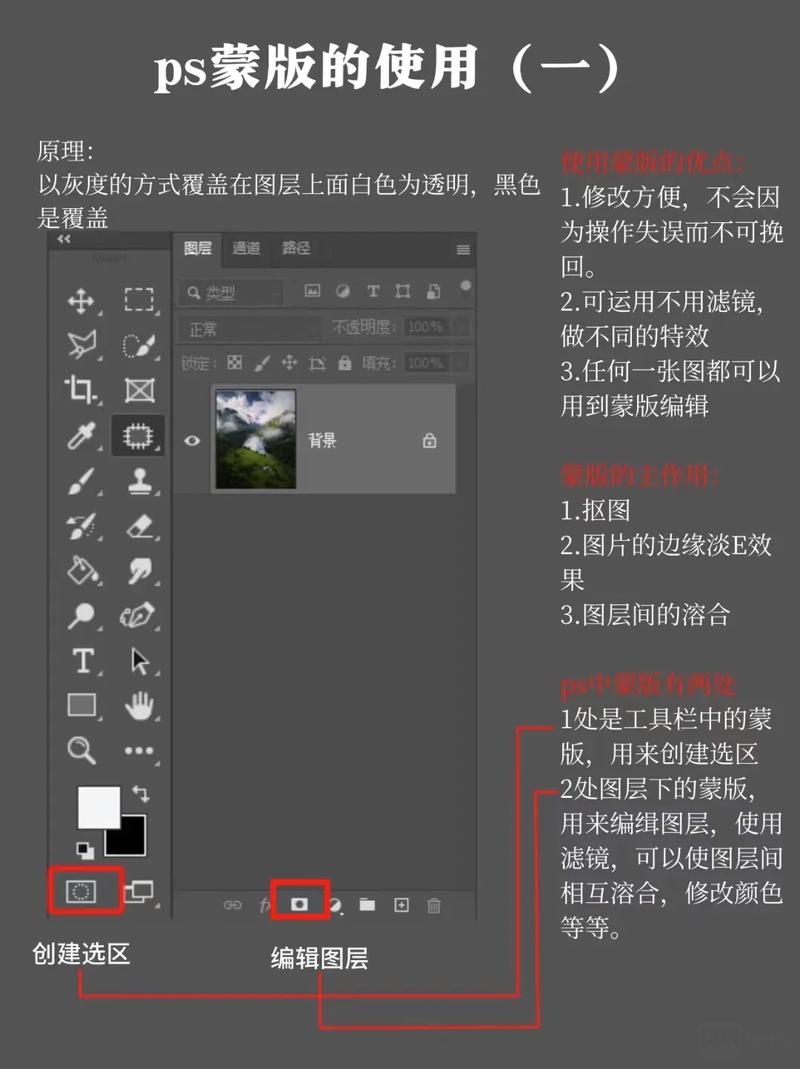Select the Hand tool

141,703
